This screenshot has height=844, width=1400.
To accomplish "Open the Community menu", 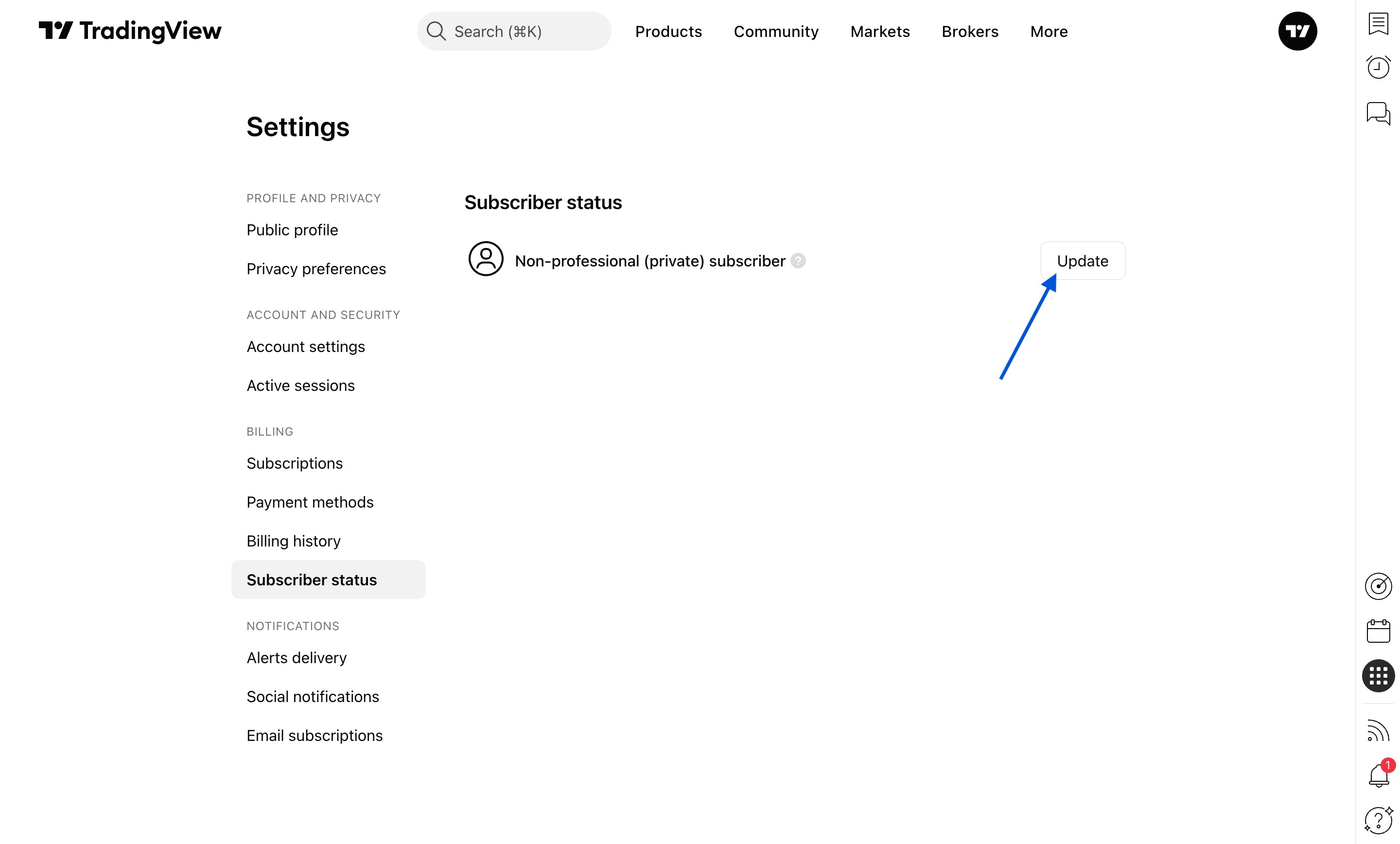I will click(x=775, y=31).
